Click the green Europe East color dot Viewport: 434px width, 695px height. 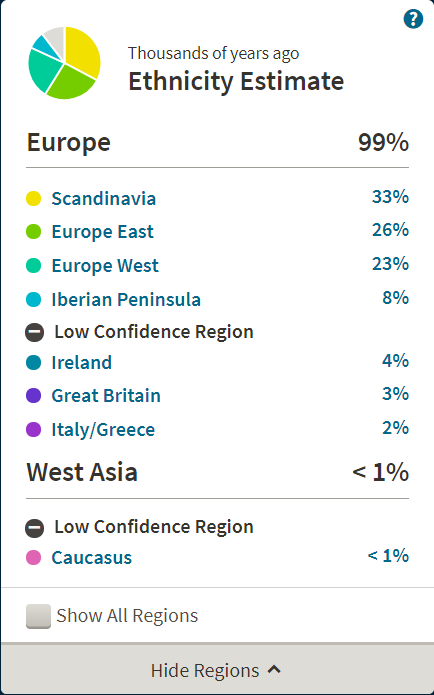tap(34, 231)
